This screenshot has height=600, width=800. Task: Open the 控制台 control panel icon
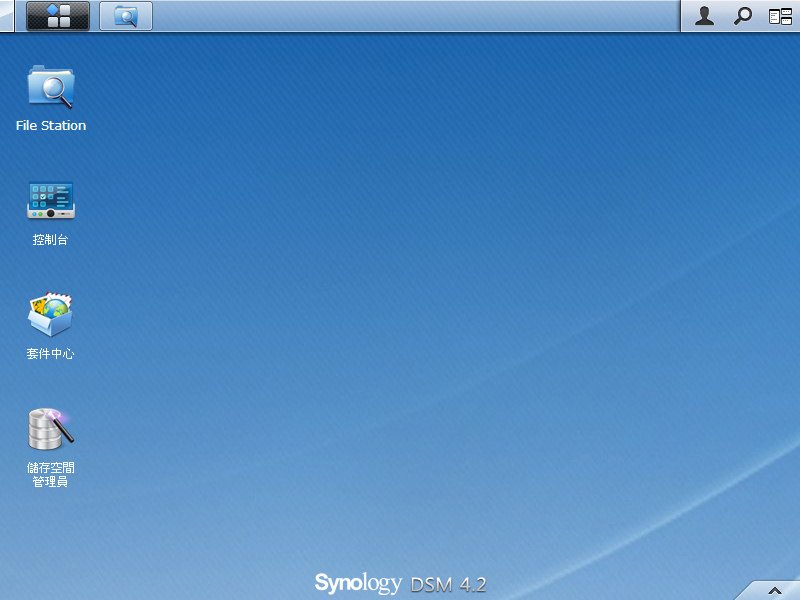(51, 201)
